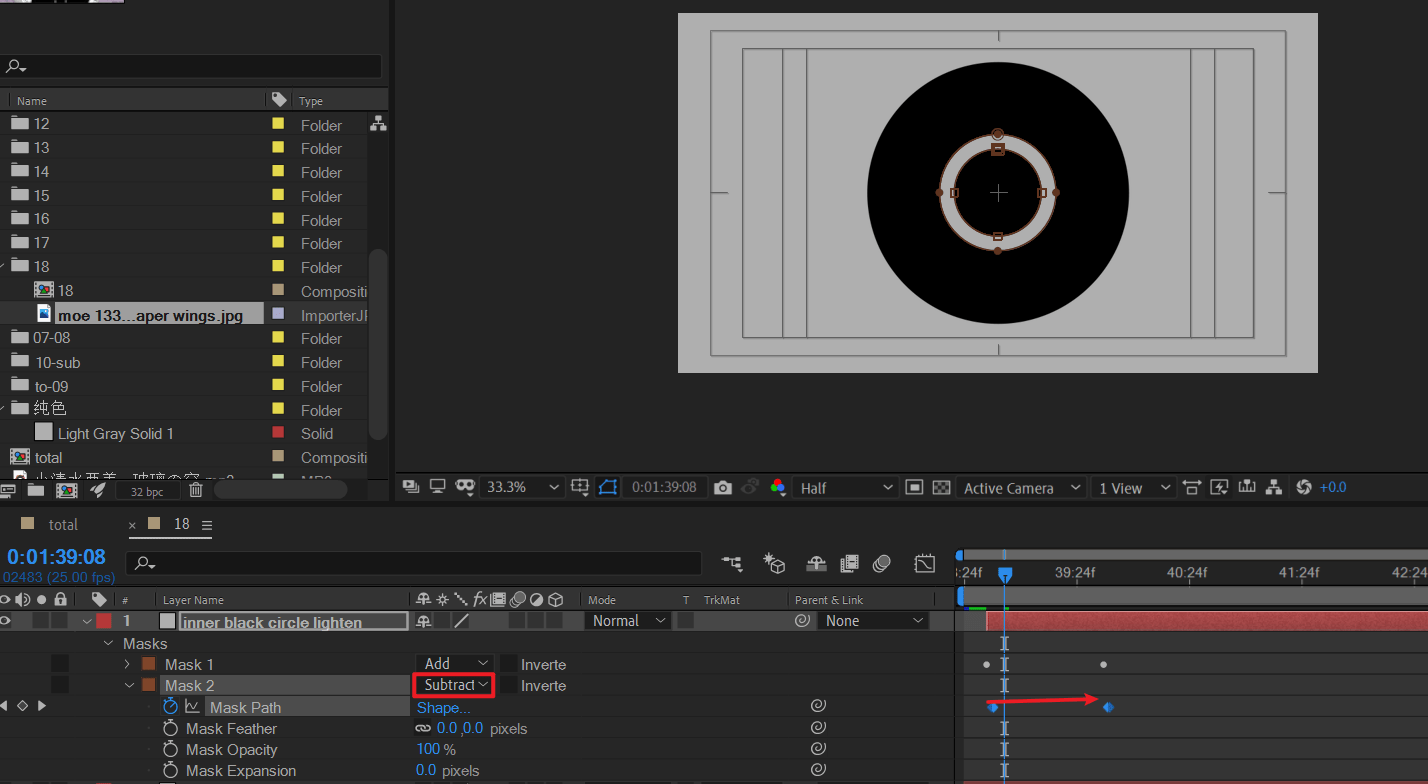This screenshot has height=784, width=1428.
Task: Open timeline panel menu for comp 18
Action: click(207, 525)
